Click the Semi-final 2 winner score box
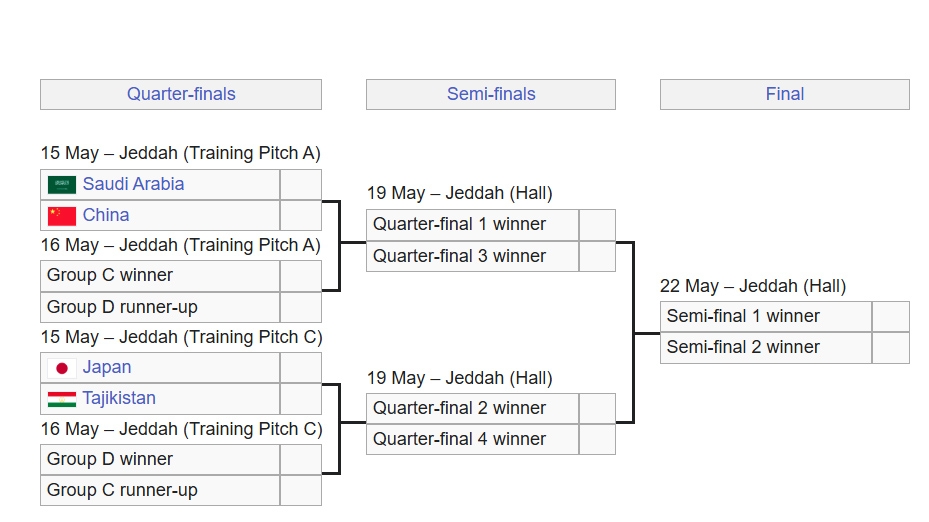This screenshot has width=929, height=522. [x=890, y=348]
